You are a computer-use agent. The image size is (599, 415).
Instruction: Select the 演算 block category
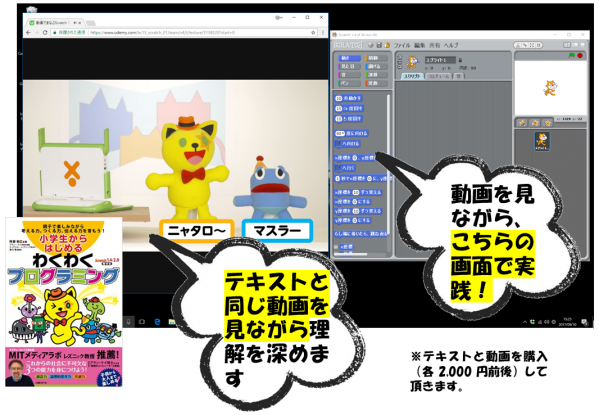[376, 75]
